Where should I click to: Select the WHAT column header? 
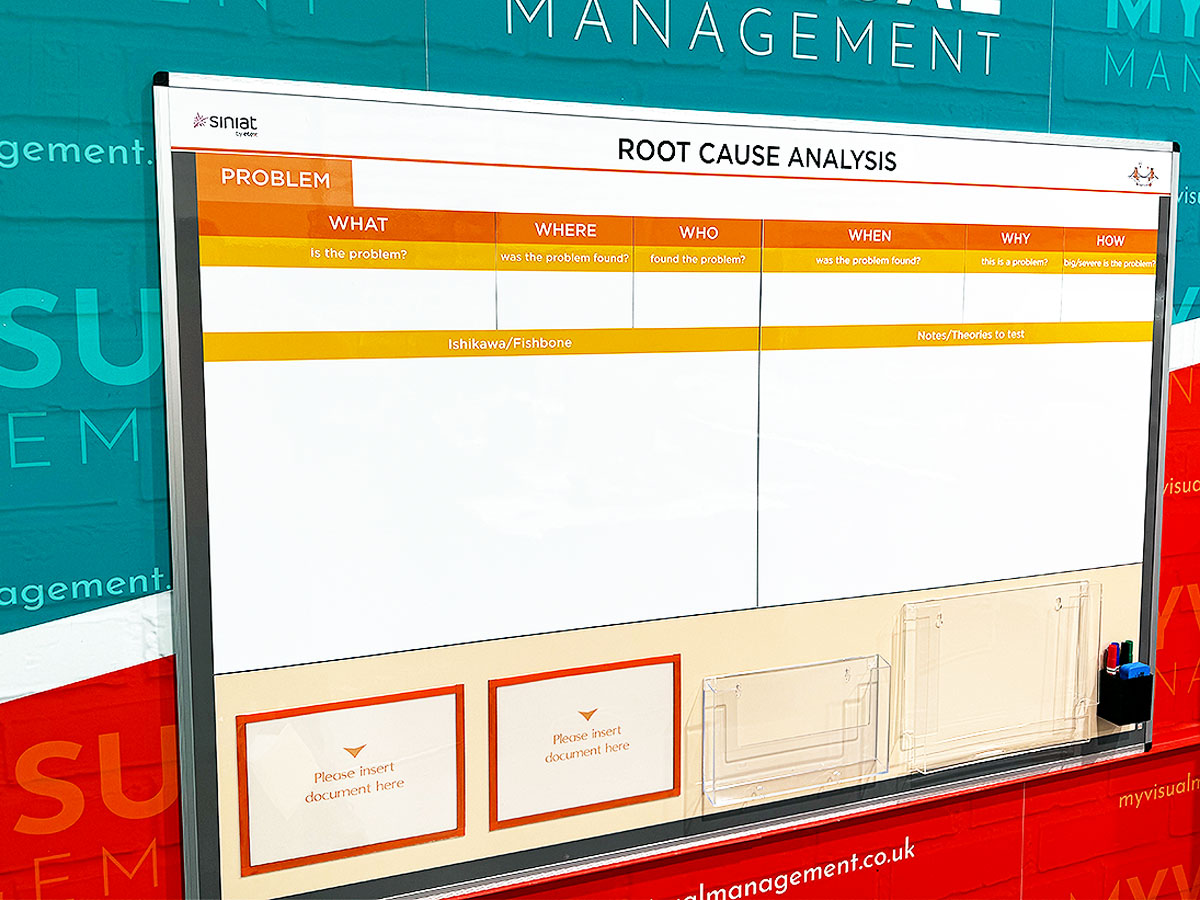(x=357, y=223)
